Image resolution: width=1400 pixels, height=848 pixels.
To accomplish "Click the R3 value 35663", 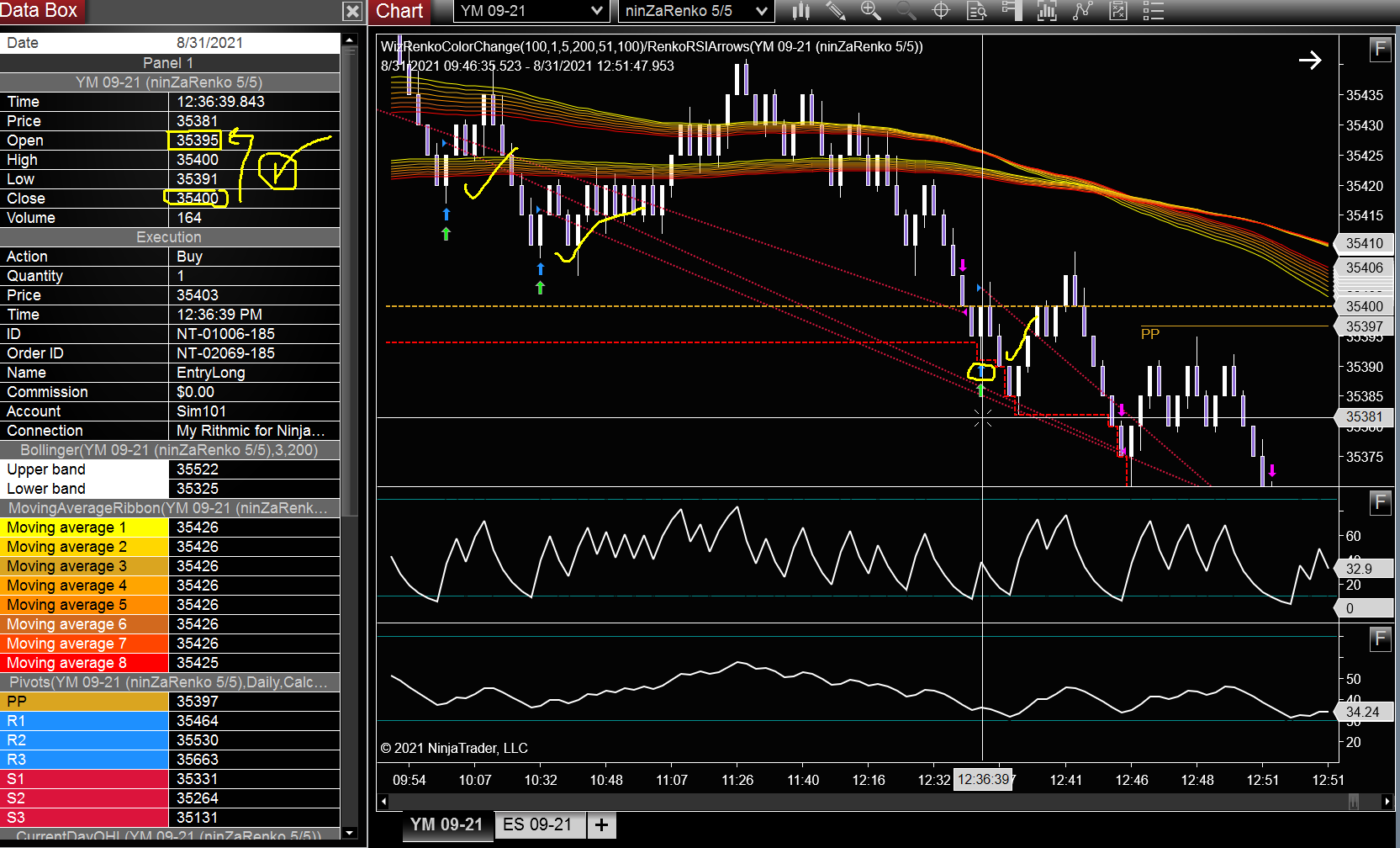I will (x=198, y=760).
